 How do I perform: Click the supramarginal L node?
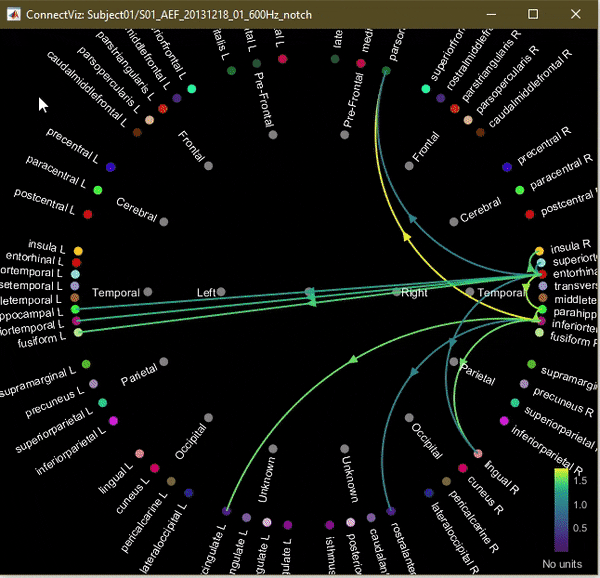click(85, 364)
